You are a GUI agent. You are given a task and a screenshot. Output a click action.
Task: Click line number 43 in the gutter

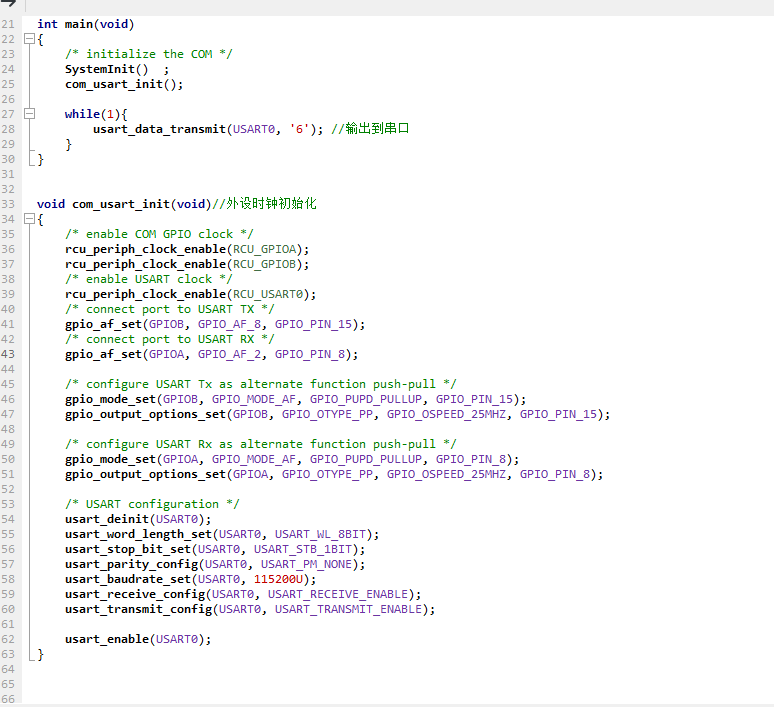coord(8,354)
